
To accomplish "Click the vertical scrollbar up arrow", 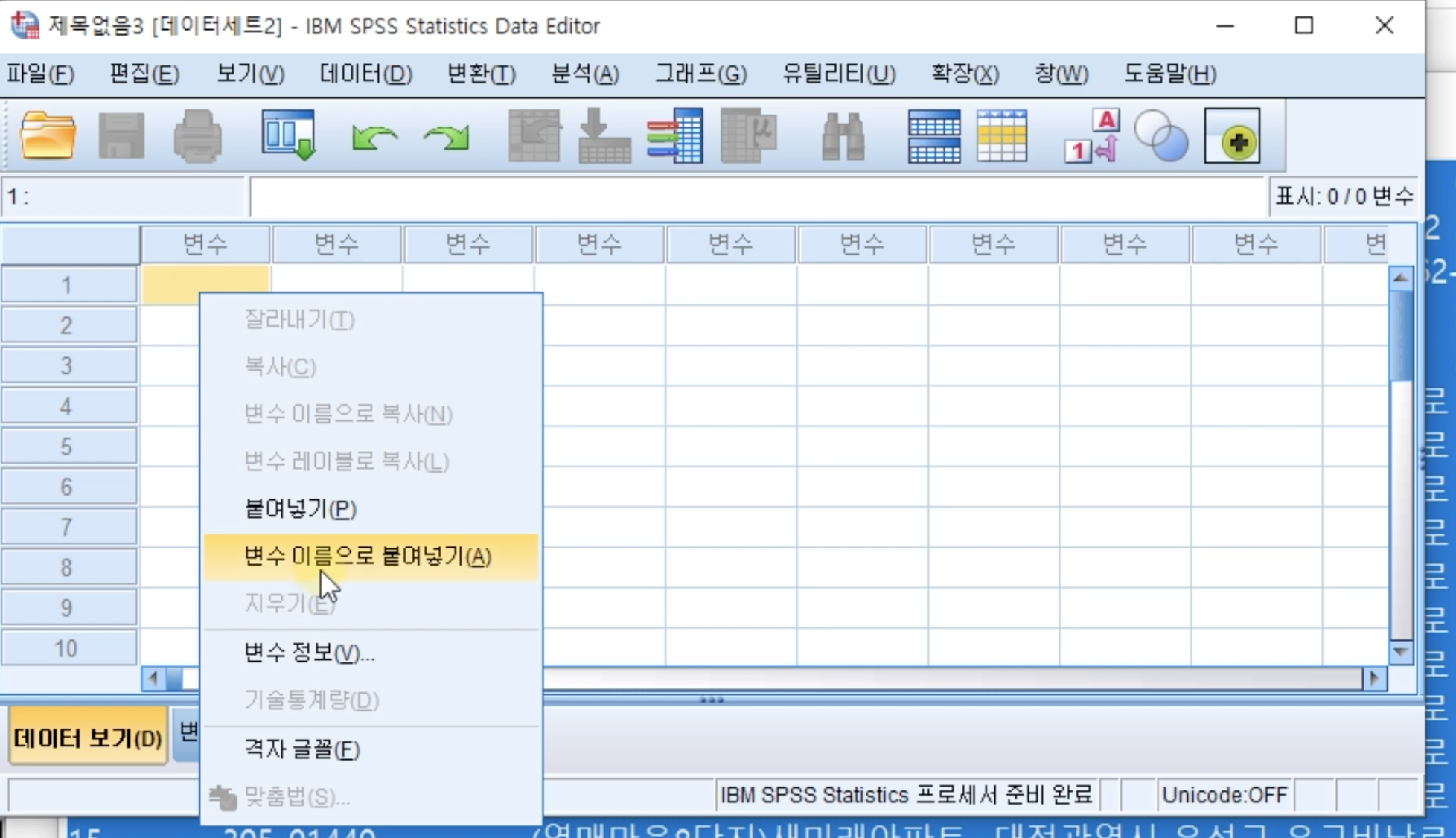I will 1401,278.
